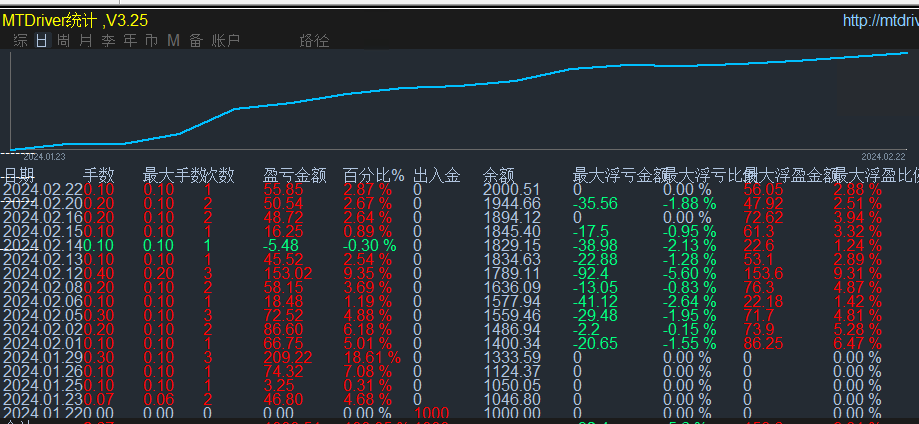This screenshot has height=424, width=919.
Task: Select the 2024.02.22 date in the table
Action: [x=43, y=189]
